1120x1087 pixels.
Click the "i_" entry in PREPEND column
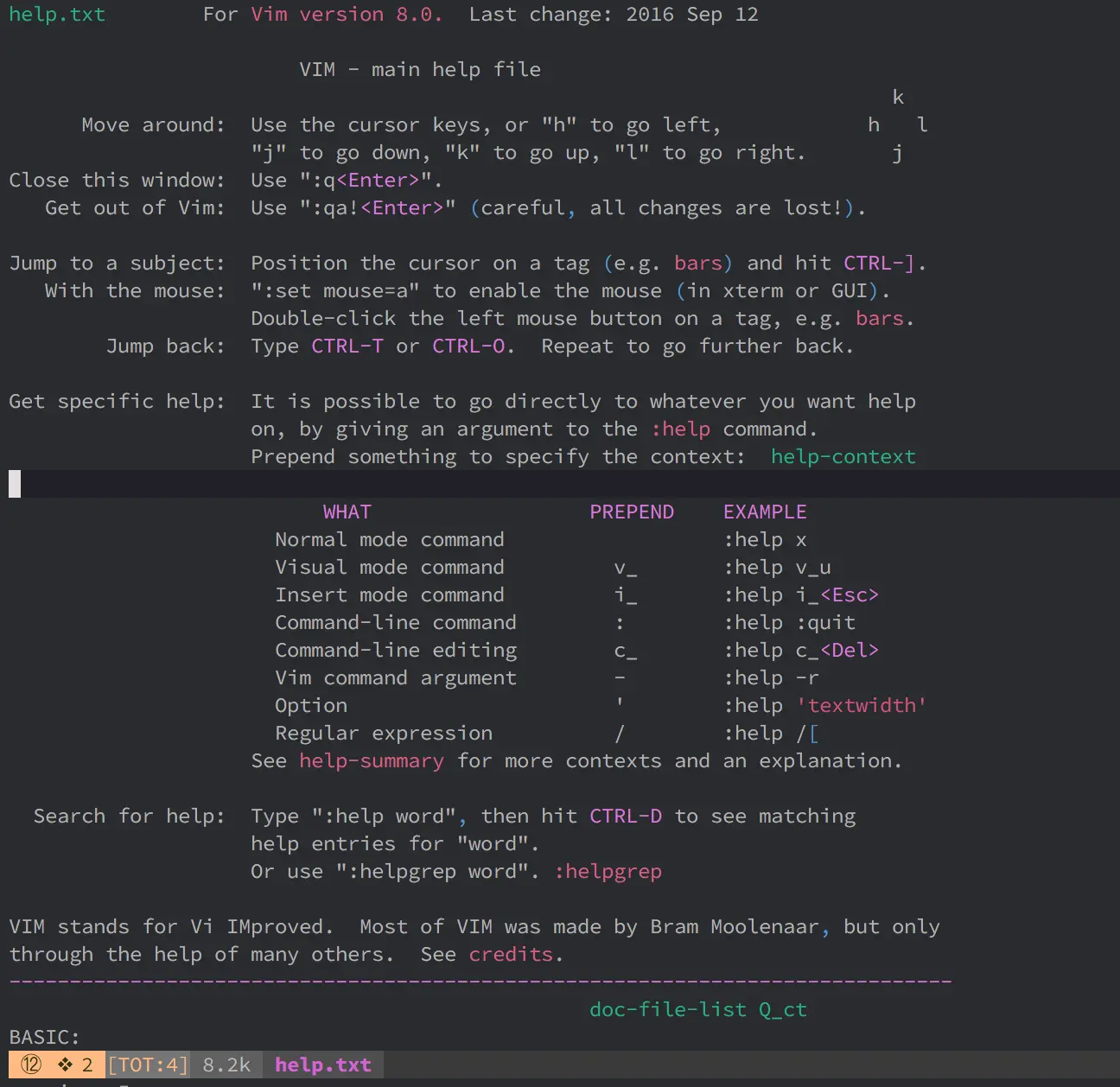click(626, 595)
